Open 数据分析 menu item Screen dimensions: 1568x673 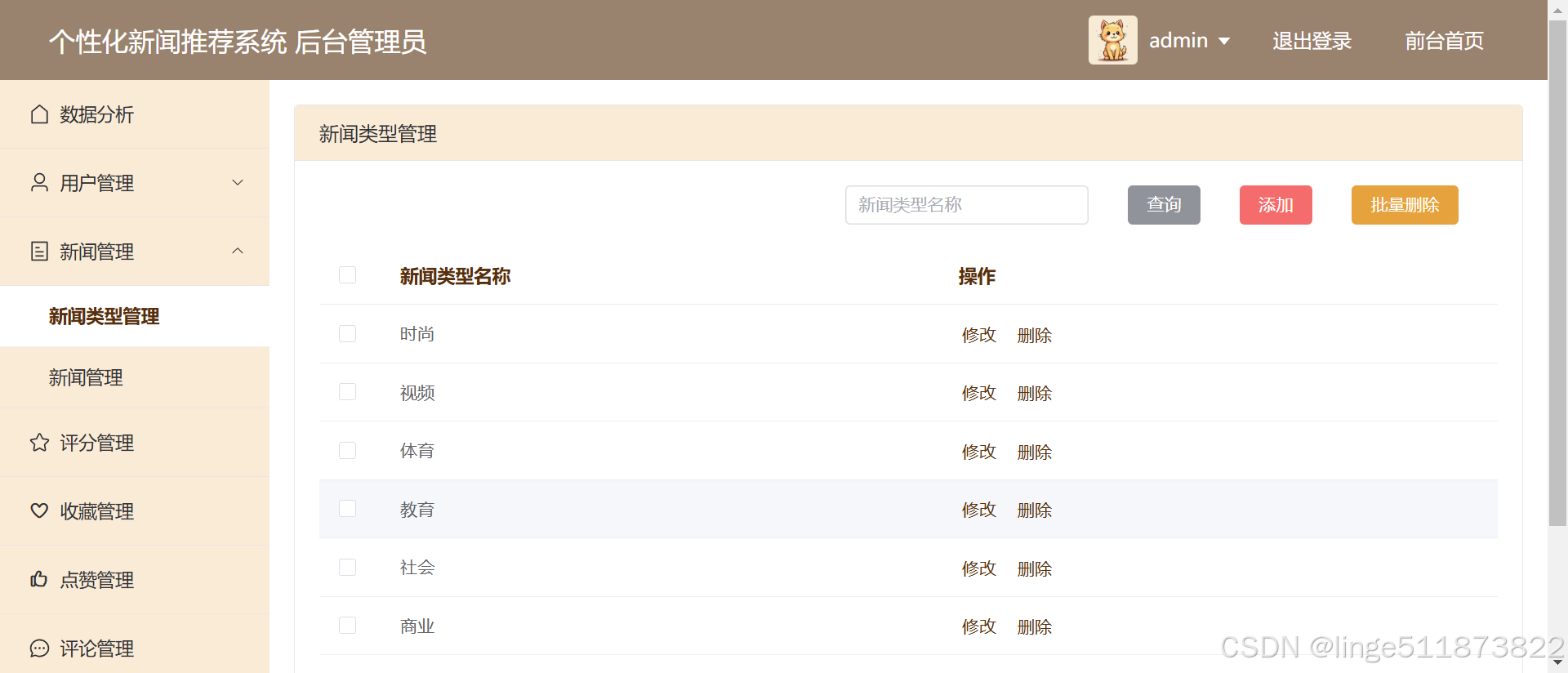135,114
